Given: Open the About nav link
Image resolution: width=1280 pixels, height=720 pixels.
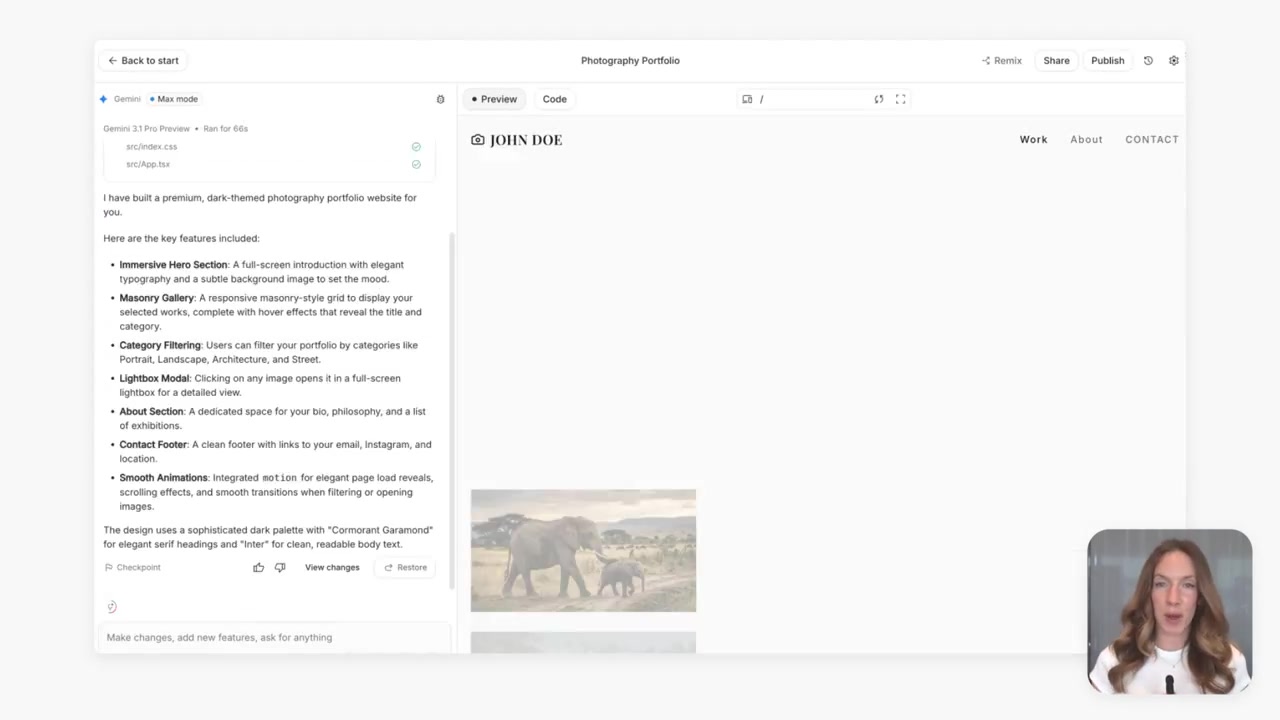Looking at the screenshot, I should click(1086, 139).
